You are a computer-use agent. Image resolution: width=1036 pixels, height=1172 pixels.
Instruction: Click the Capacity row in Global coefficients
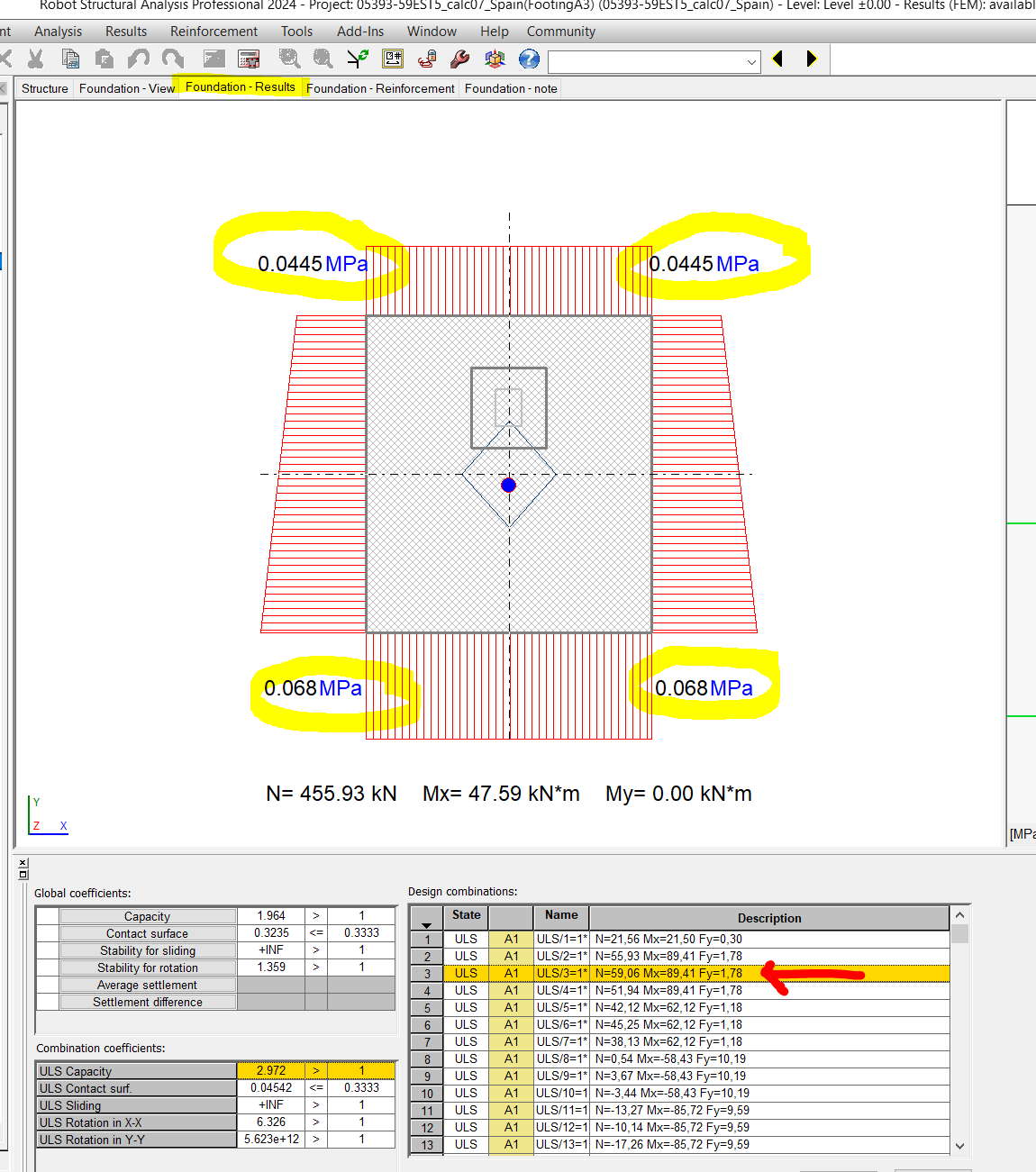click(x=216, y=916)
